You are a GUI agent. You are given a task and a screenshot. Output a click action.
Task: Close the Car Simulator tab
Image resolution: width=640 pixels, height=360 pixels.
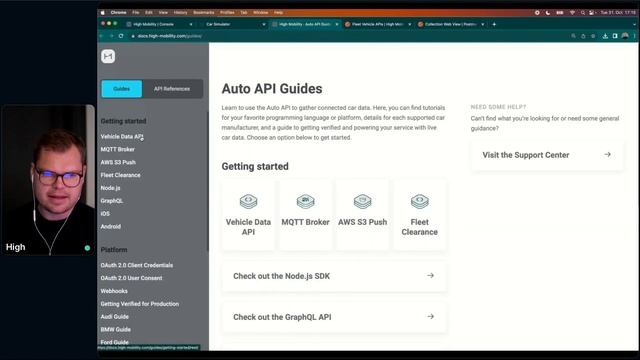click(x=264, y=24)
